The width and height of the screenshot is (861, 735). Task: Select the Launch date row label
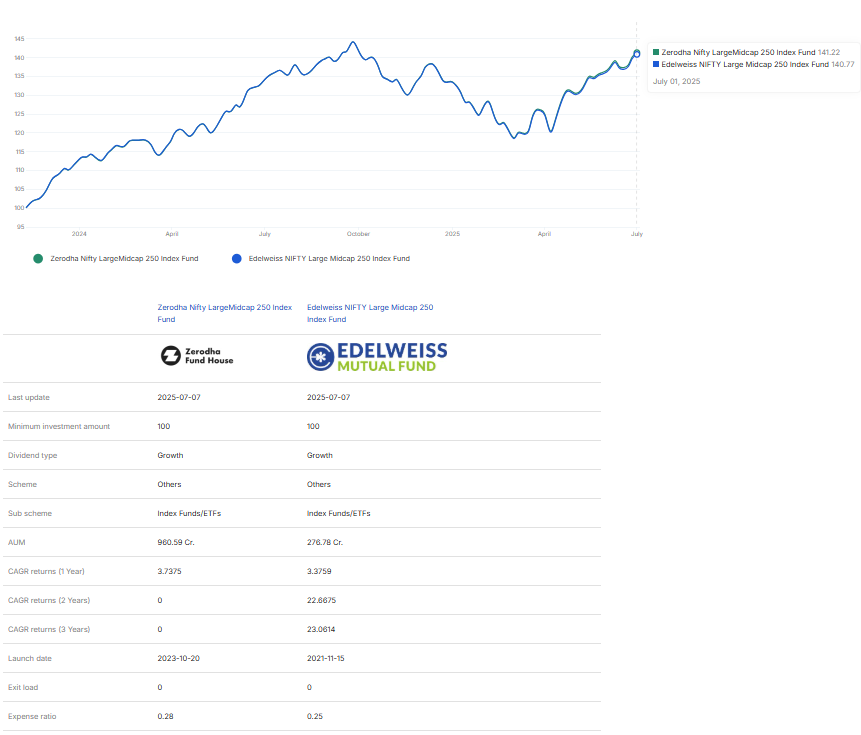[x=30, y=659]
